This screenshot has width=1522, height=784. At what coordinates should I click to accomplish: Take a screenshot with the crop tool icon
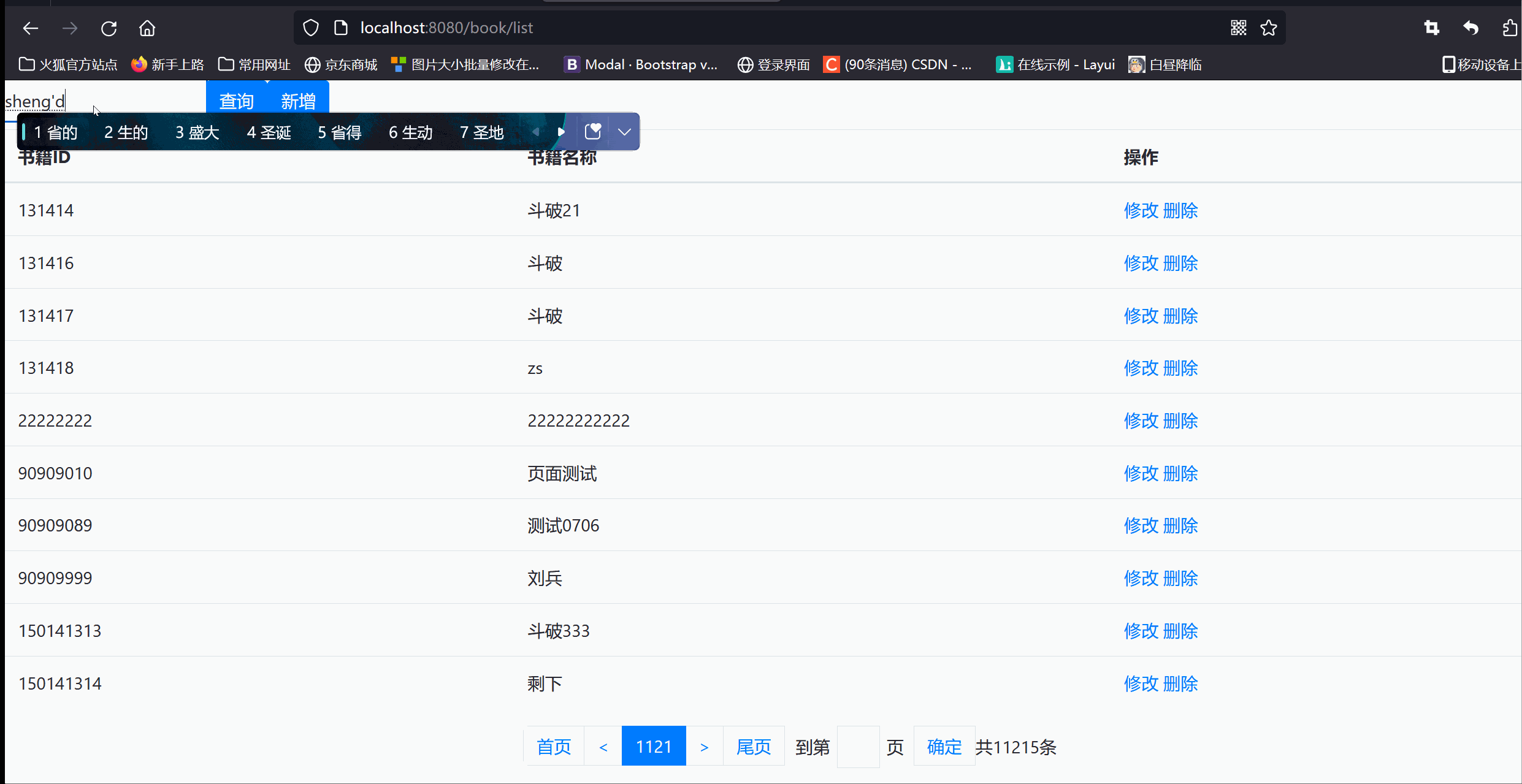pos(1431,28)
